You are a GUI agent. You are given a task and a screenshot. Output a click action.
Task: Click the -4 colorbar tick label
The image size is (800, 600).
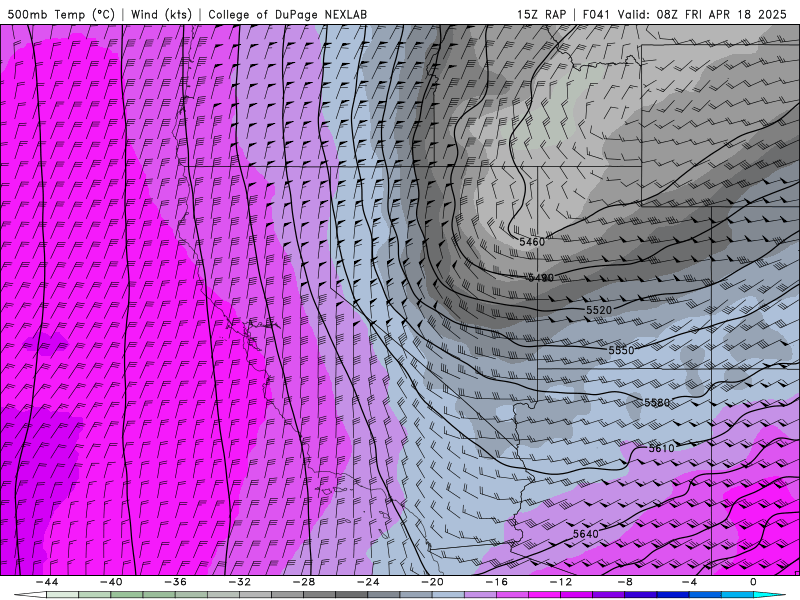tap(690, 582)
